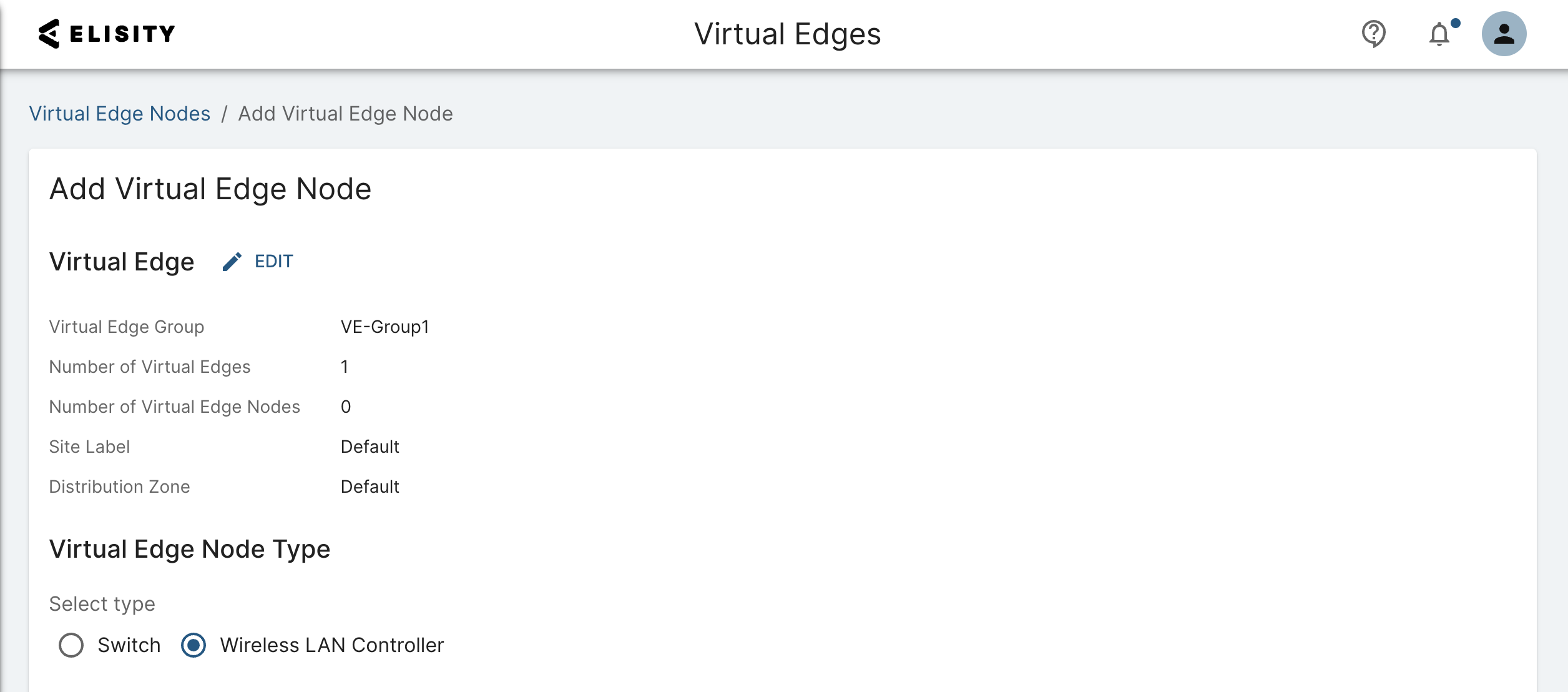Click the Number of Virtual Edge Nodes label
Image resolution: width=1568 pixels, height=692 pixels.
(175, 407)
